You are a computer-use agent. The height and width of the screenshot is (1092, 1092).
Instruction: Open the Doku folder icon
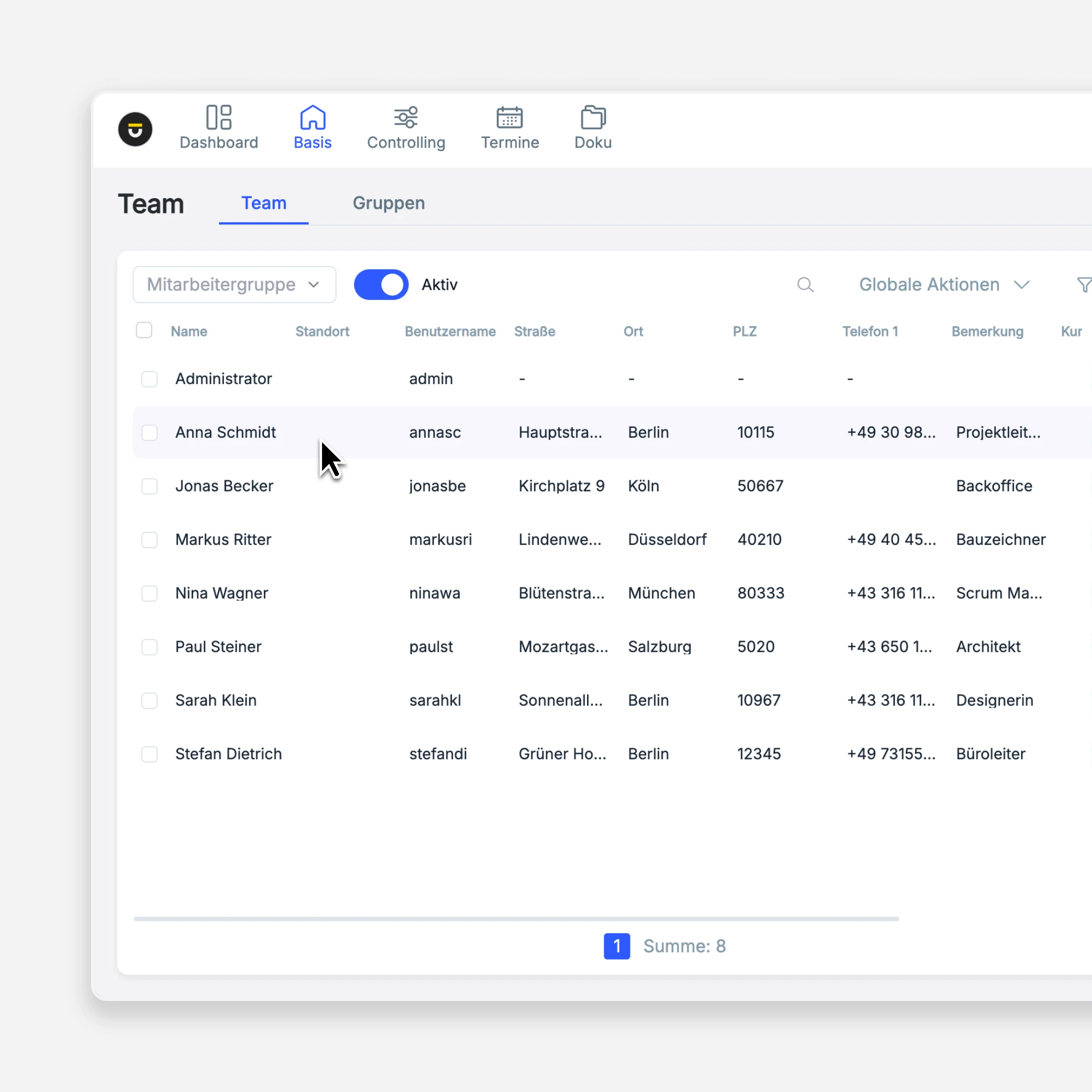[593, 118]
